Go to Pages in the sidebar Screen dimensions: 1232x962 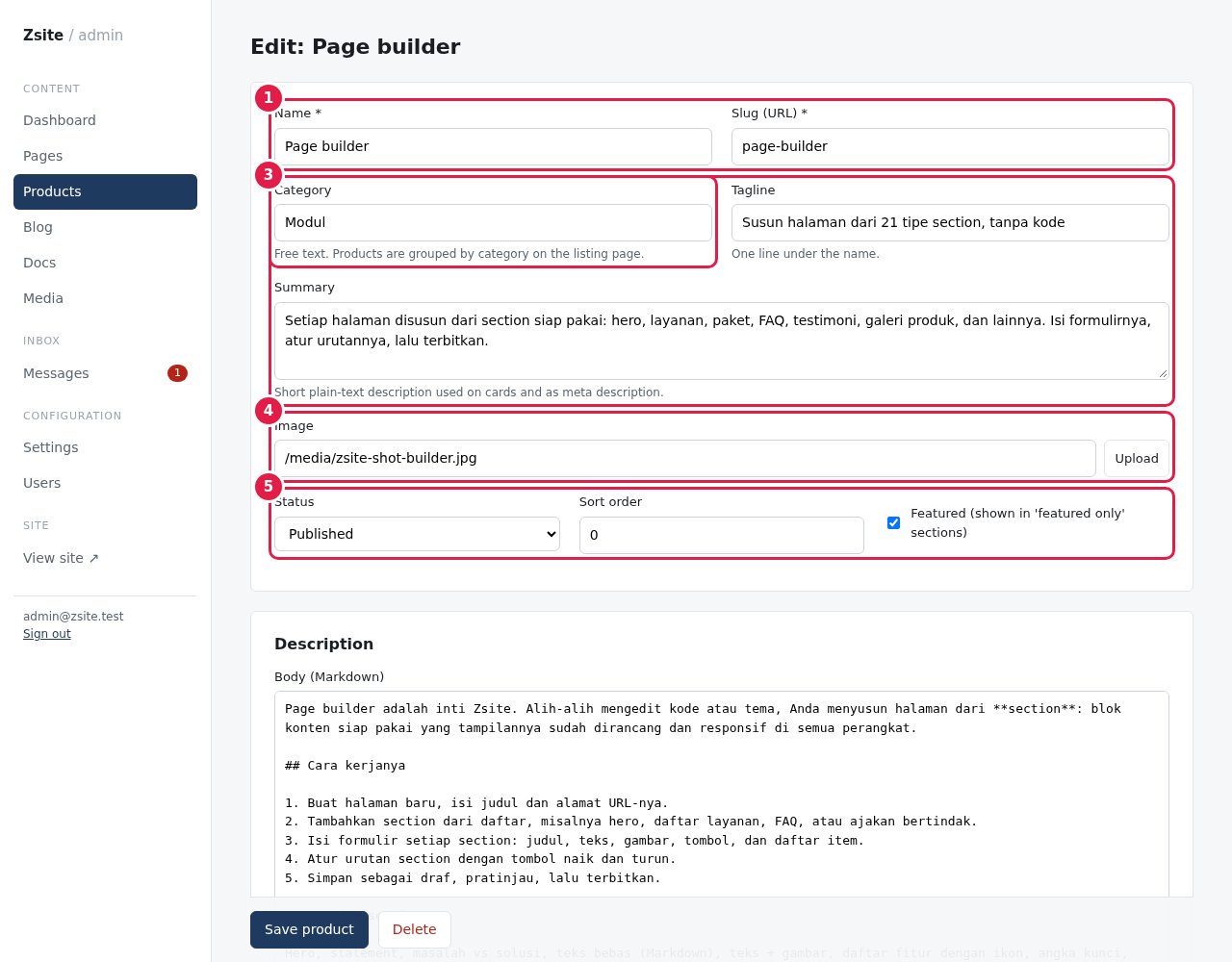pyautogui.click(x=105, y=156)
